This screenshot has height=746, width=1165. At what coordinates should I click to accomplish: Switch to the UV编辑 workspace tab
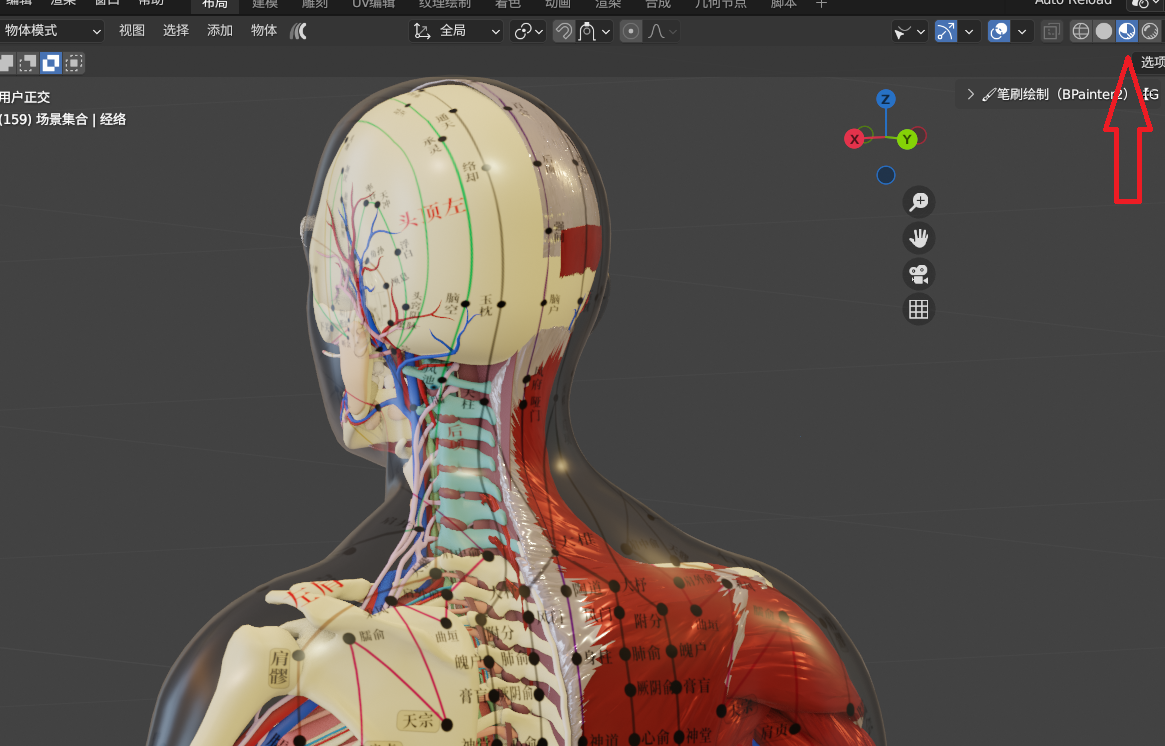point(374,4)
